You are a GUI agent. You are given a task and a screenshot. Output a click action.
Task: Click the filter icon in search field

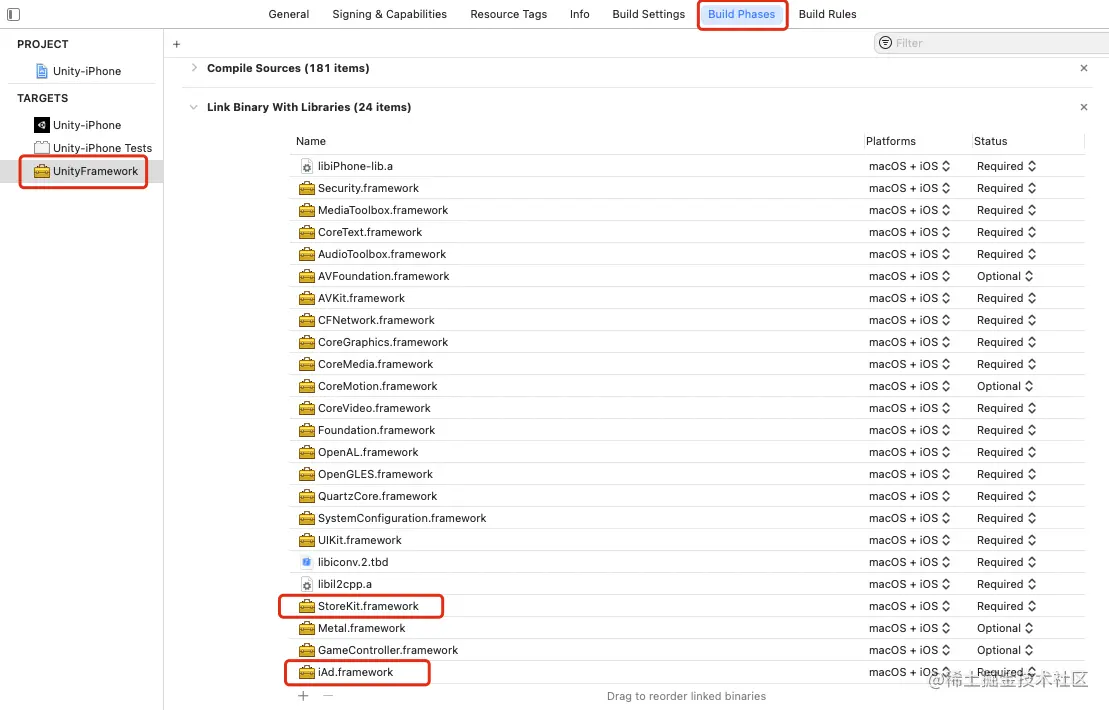(x=885, y=43)
